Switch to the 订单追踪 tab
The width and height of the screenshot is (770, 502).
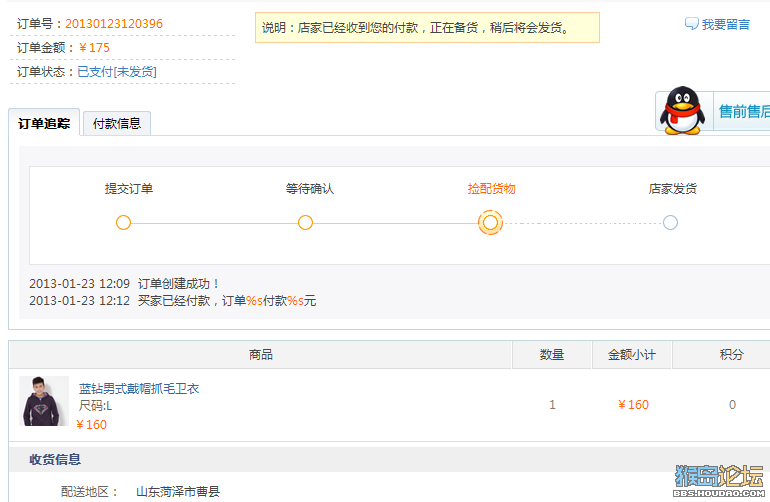pyautogui.click(x=44, y=123)
